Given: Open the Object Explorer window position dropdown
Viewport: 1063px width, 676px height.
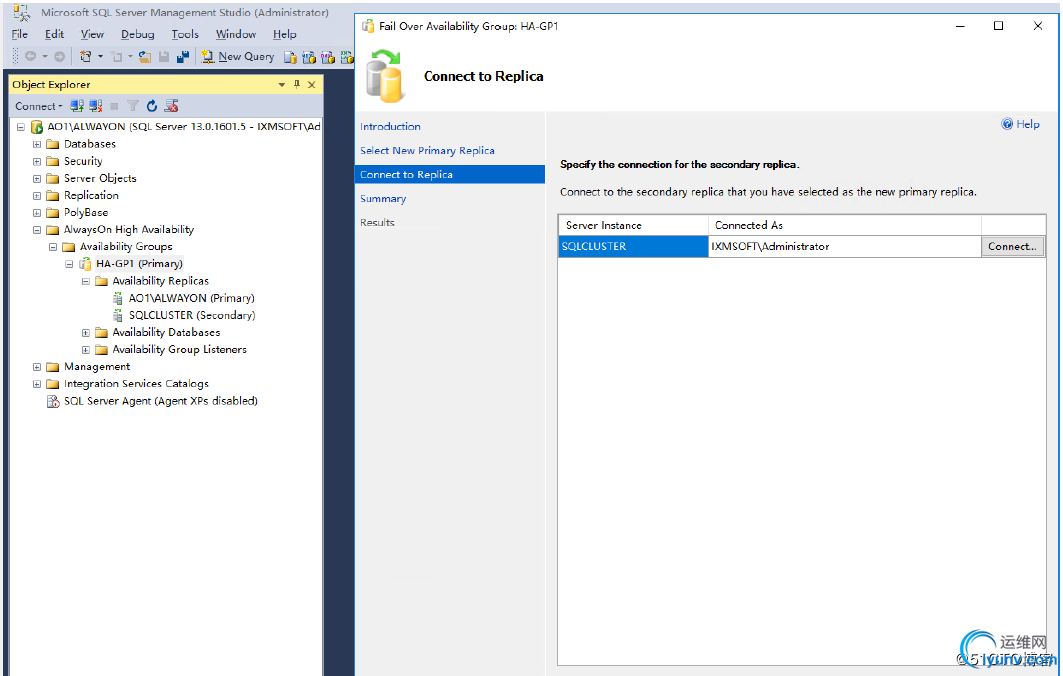Looking at the screenshot, I should tap(281, 85).
